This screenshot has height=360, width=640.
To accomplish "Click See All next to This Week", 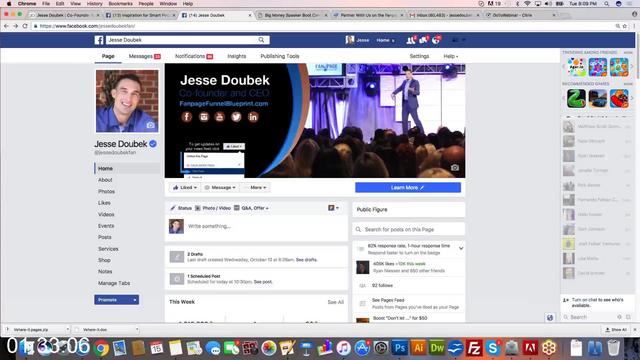I will pyautogui.click(x=336, y=302).
